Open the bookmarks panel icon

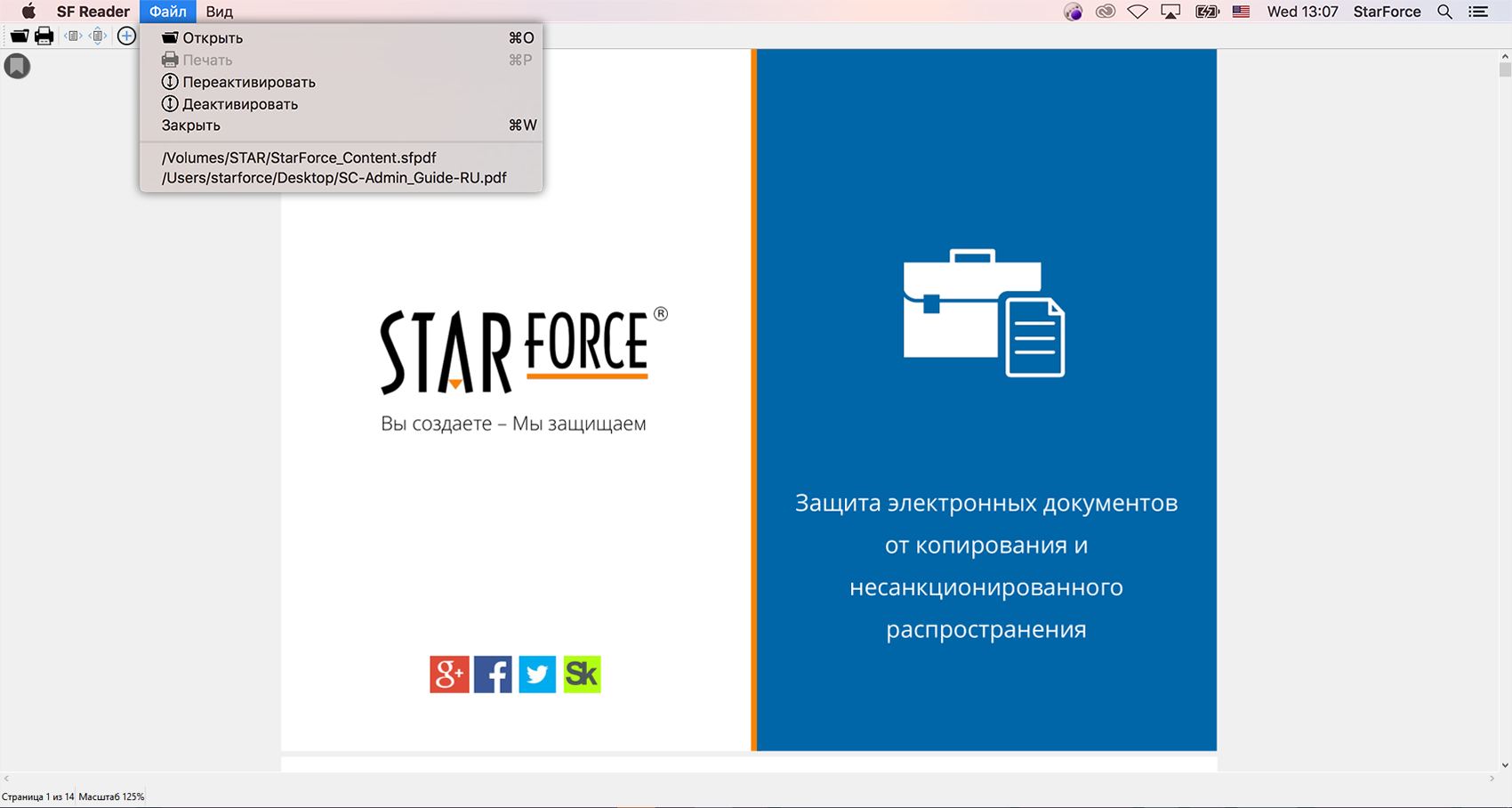point(17,67)
